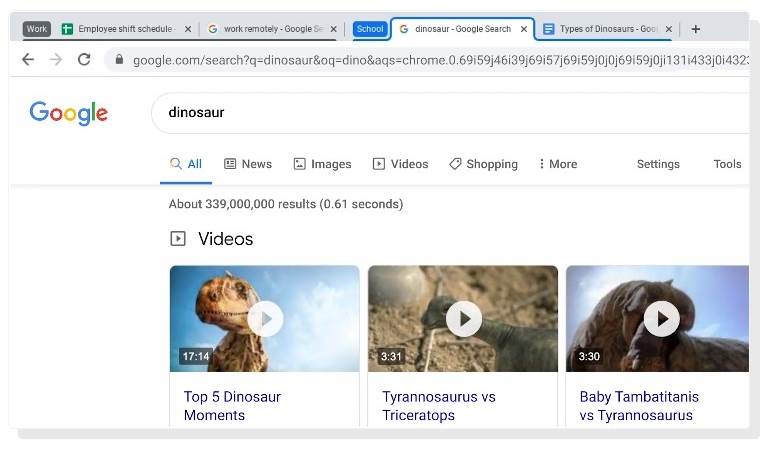Open search Tools options
Viewport: 772px width, 451px height.
[727, 164]
